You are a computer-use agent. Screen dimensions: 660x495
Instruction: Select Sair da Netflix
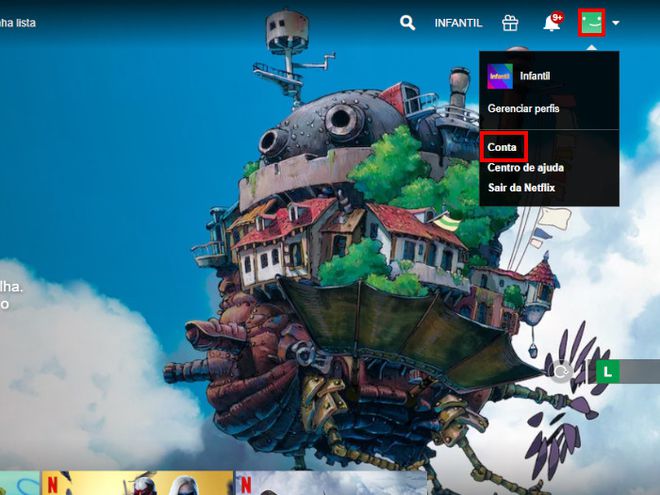coord(521,187)
